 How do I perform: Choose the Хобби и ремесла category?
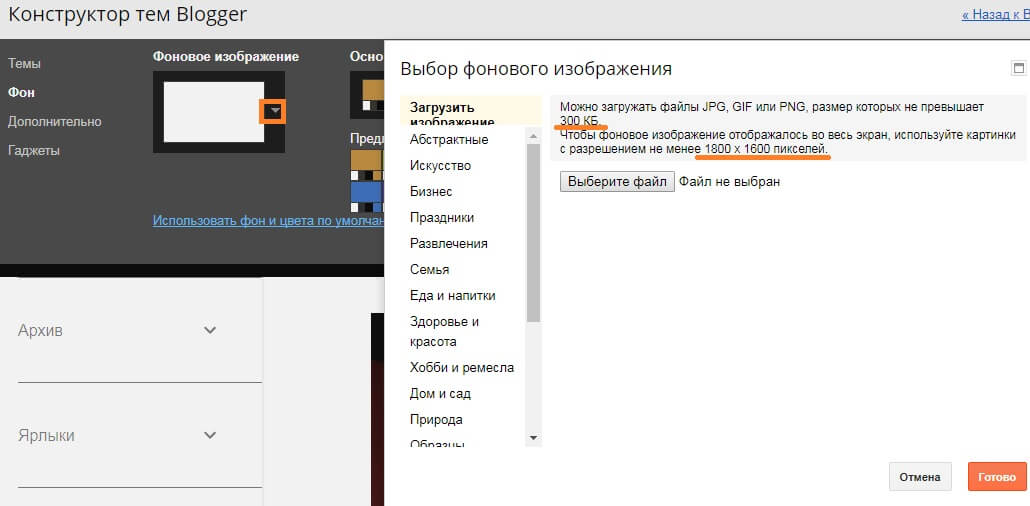point(462,367)
